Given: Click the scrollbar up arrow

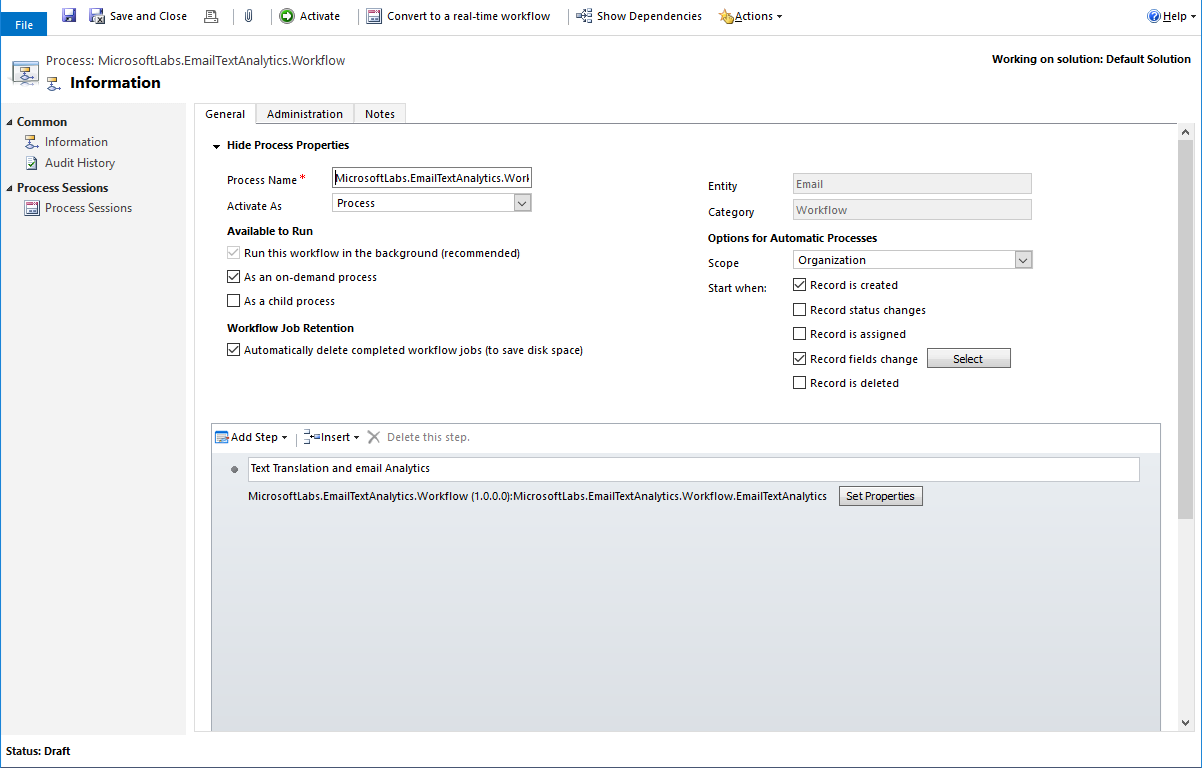Looking at the screenshot, I should coord(1185,132).
